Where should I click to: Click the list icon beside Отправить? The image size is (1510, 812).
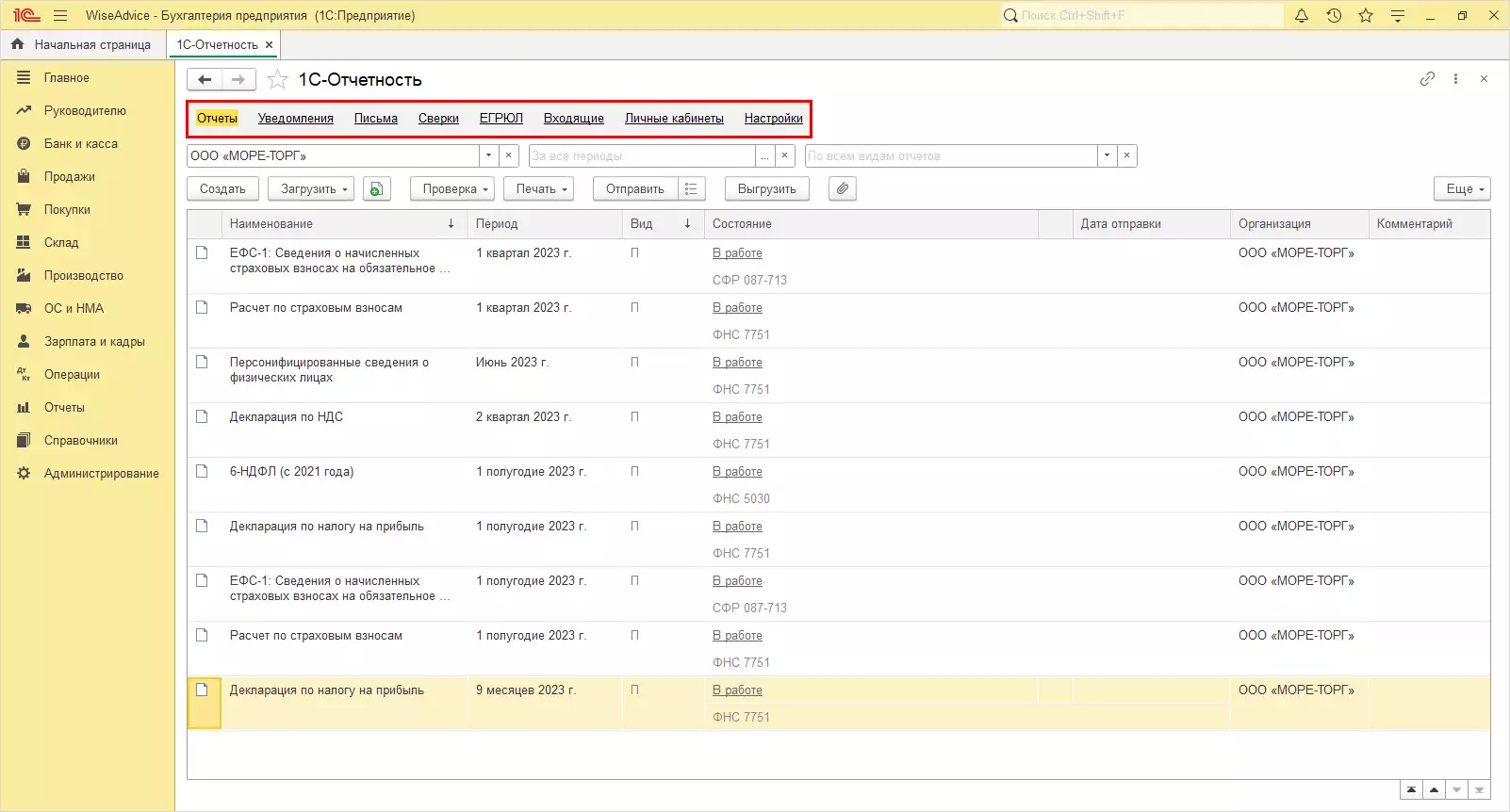(x=691, y=189)
